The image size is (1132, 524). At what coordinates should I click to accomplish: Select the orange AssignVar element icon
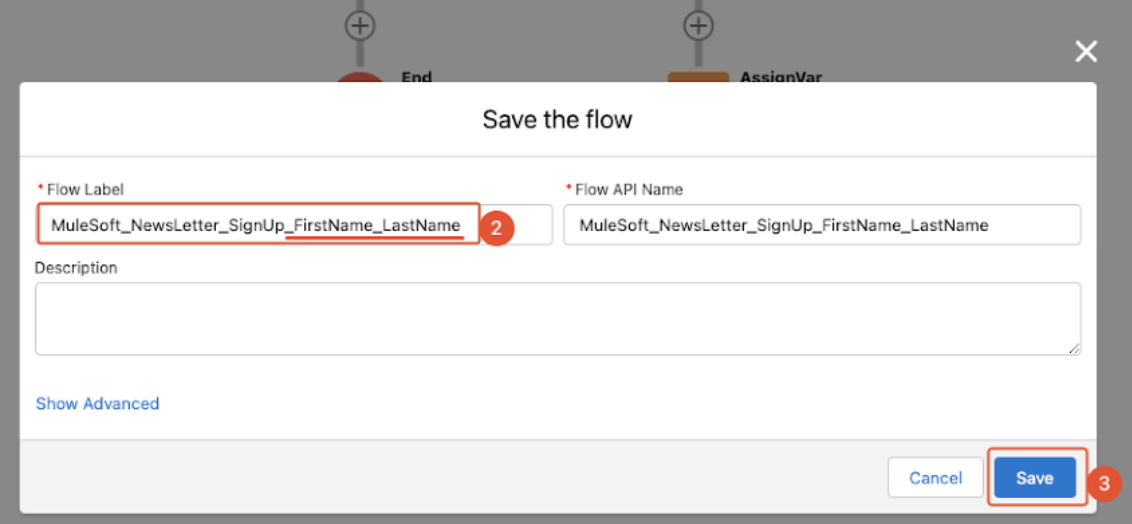[699, 77]
